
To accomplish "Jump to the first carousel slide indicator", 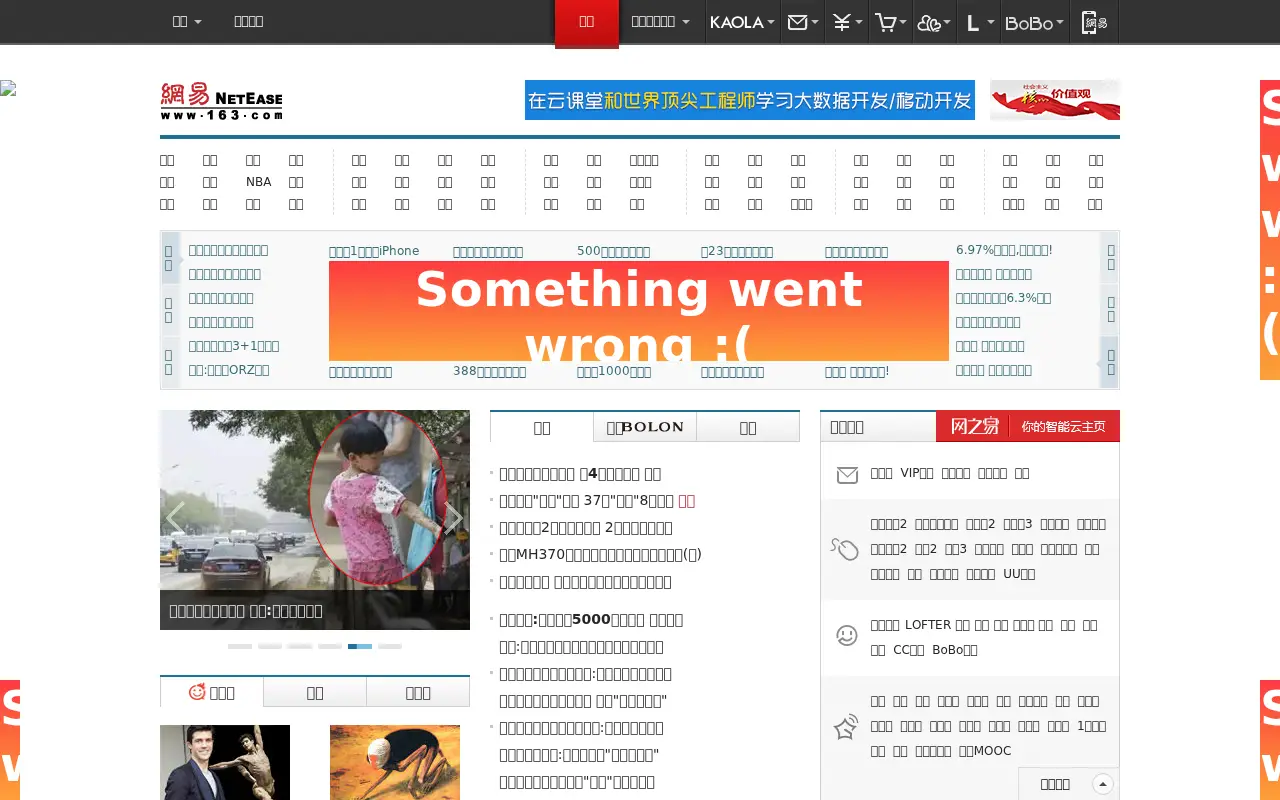I will 240,647.
